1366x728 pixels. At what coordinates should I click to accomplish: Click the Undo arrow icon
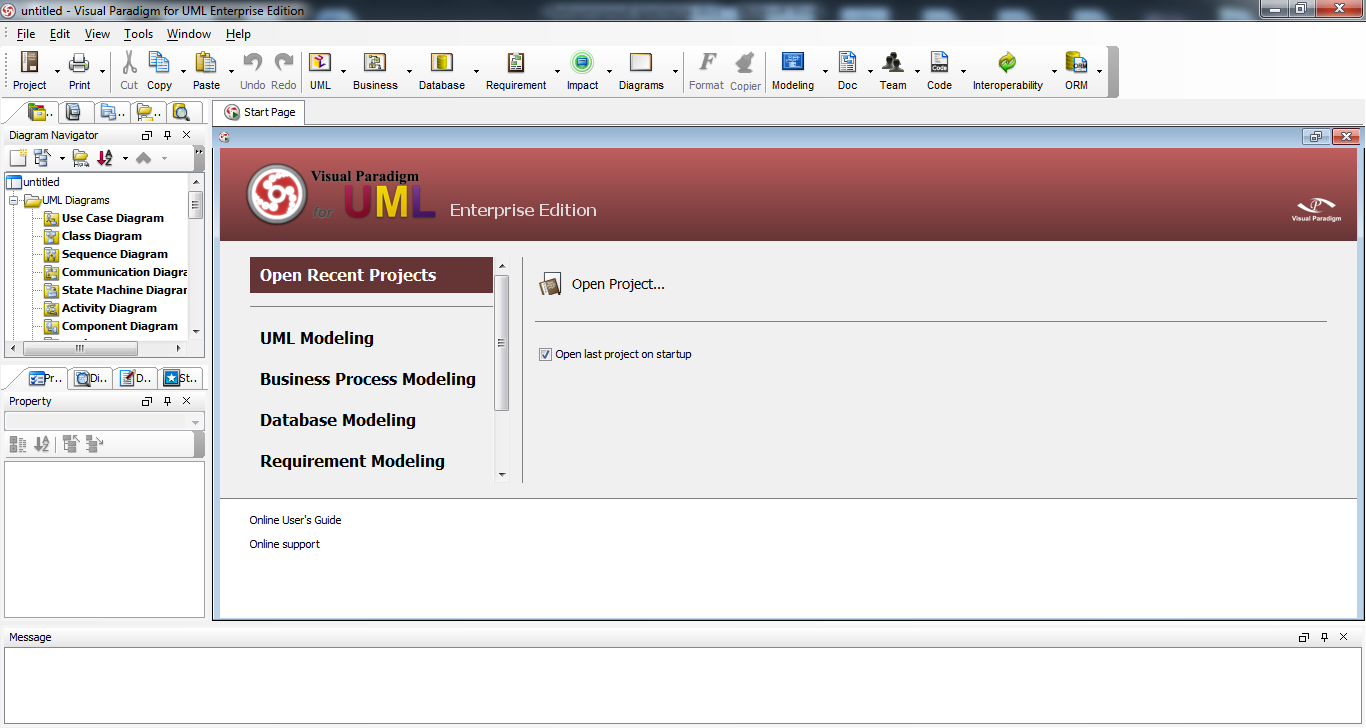coord(253,63)
